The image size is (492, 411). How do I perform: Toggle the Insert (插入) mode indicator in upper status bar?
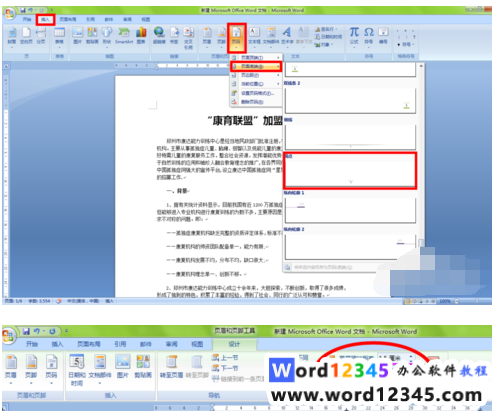tap(109, 301)
